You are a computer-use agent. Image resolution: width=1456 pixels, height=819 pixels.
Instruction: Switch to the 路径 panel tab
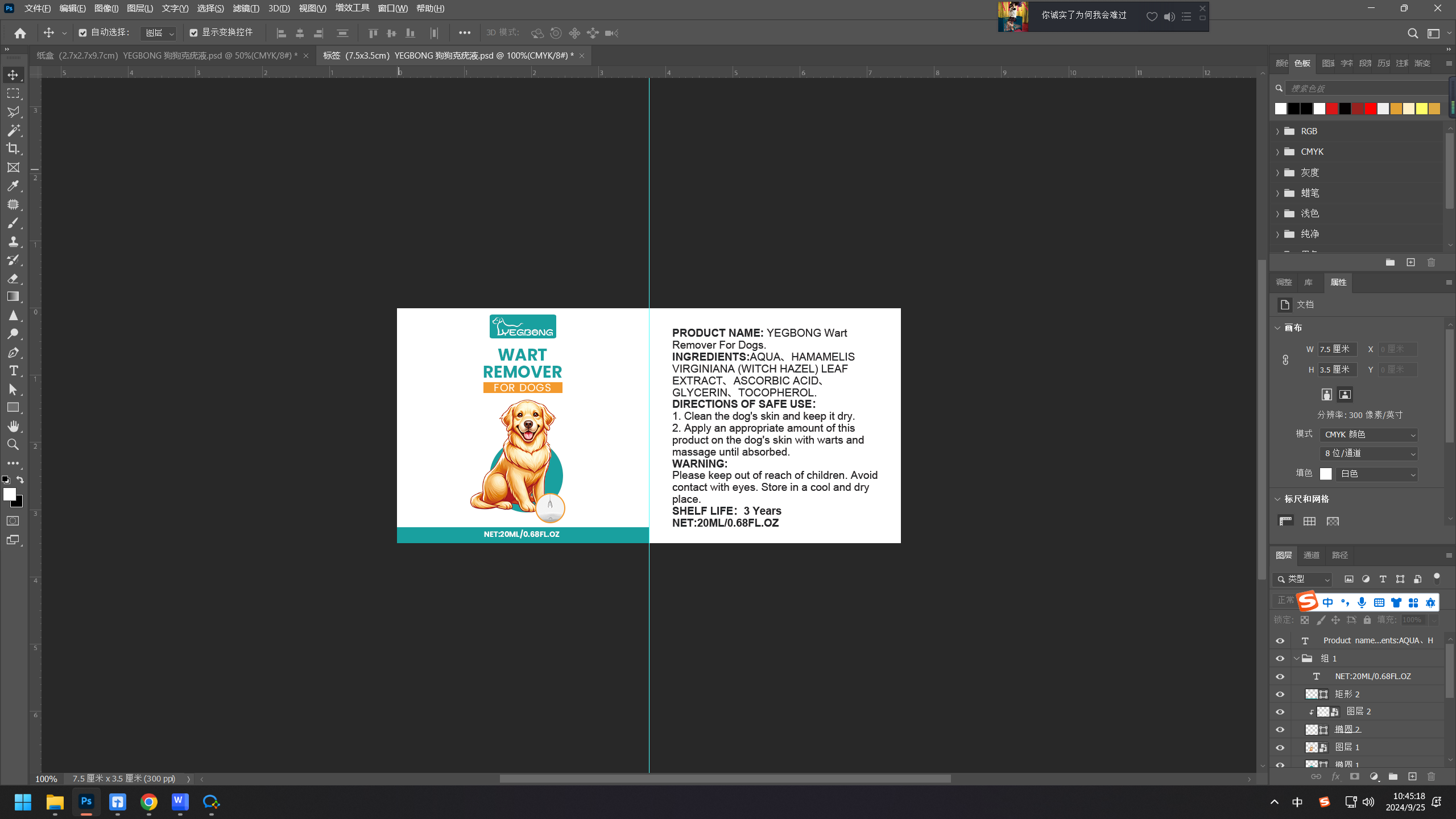[x=1340, y=555]
